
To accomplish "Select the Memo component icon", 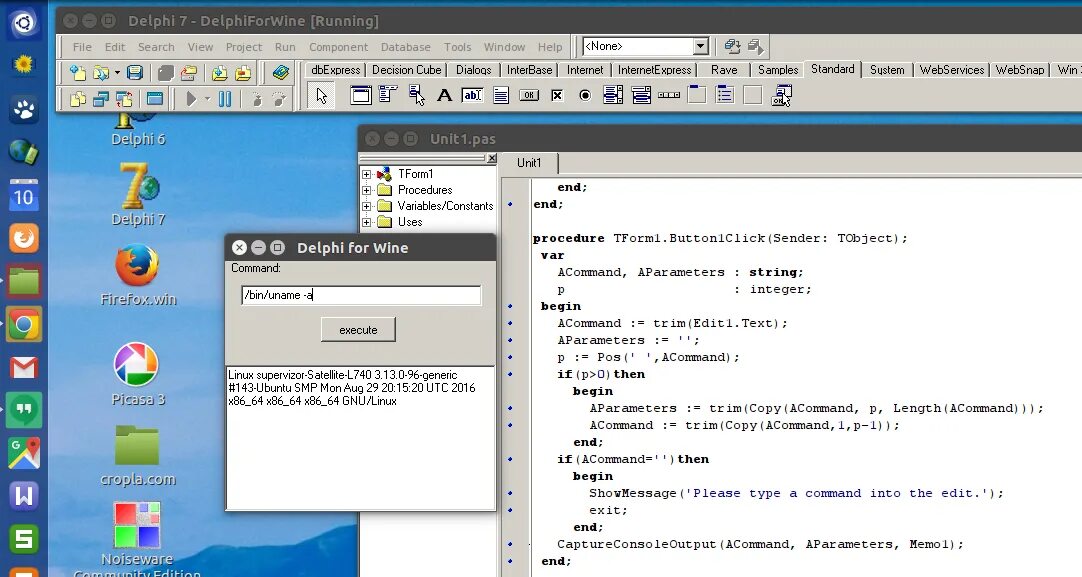I will coord(501,95).
